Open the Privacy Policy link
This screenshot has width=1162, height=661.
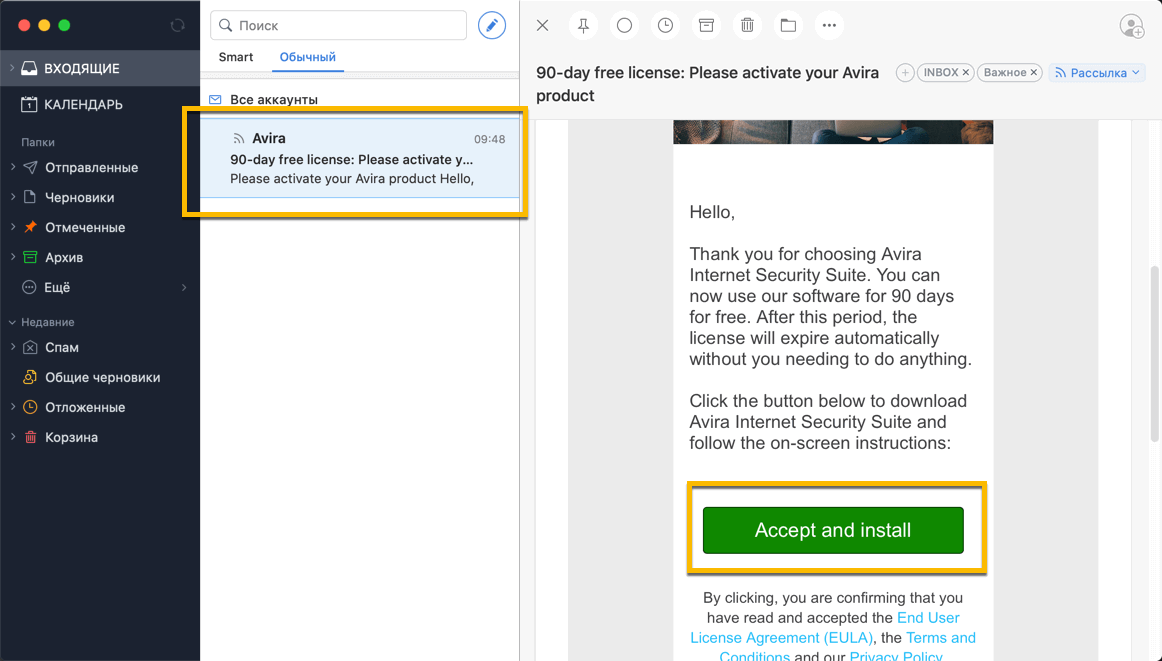pos(896,656)
